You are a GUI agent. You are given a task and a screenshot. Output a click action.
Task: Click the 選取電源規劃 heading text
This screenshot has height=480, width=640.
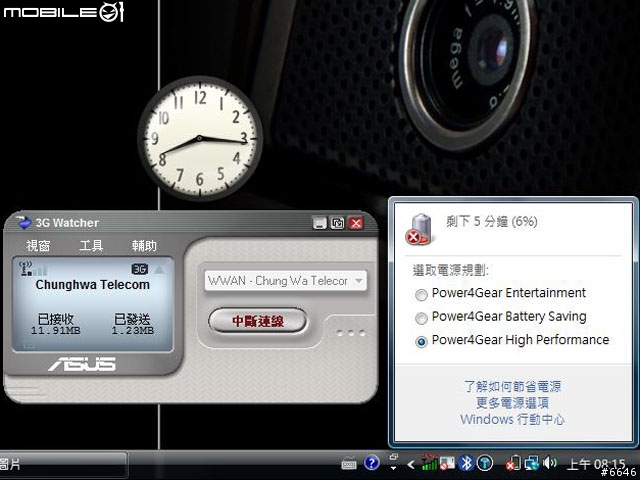[x=451, y=270]
